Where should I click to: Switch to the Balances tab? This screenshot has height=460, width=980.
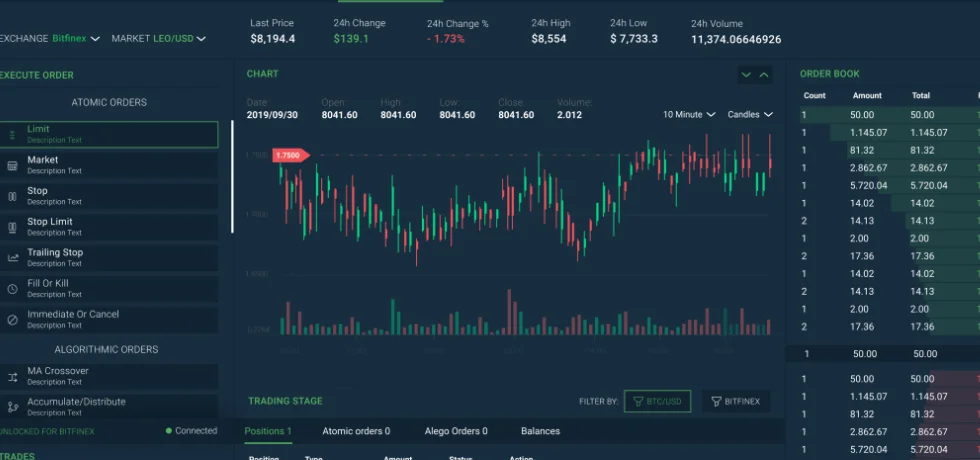pos(541,431)
